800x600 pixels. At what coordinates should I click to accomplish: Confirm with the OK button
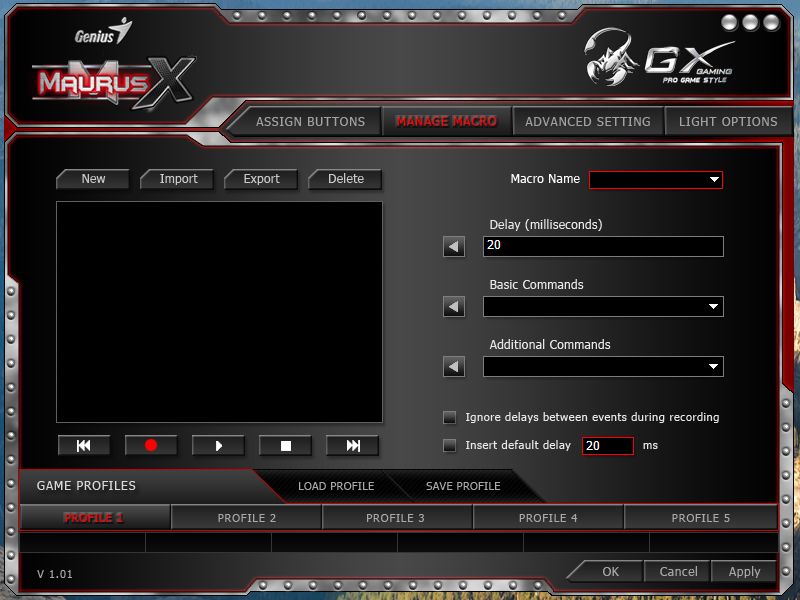(610, 571)
